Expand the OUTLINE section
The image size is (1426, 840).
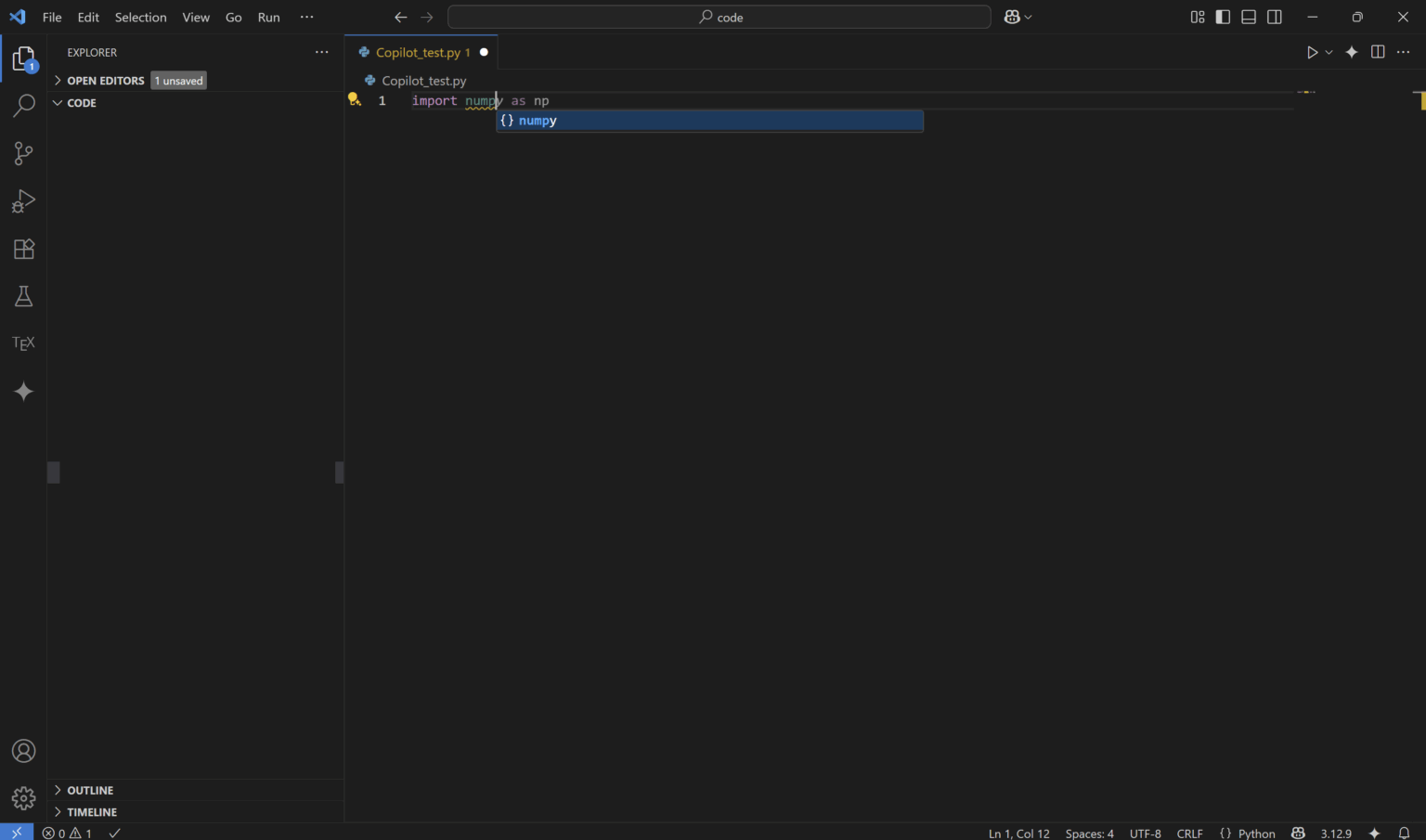pos(90,790)
